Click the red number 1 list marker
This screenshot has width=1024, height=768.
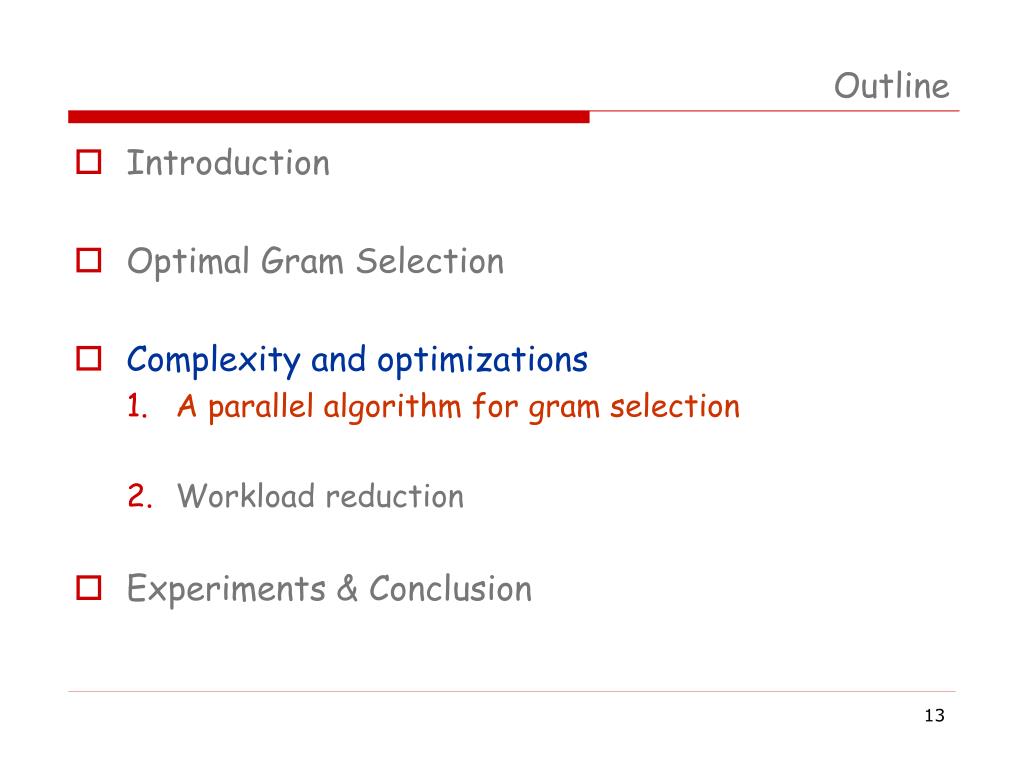click(x=137, y=406)
